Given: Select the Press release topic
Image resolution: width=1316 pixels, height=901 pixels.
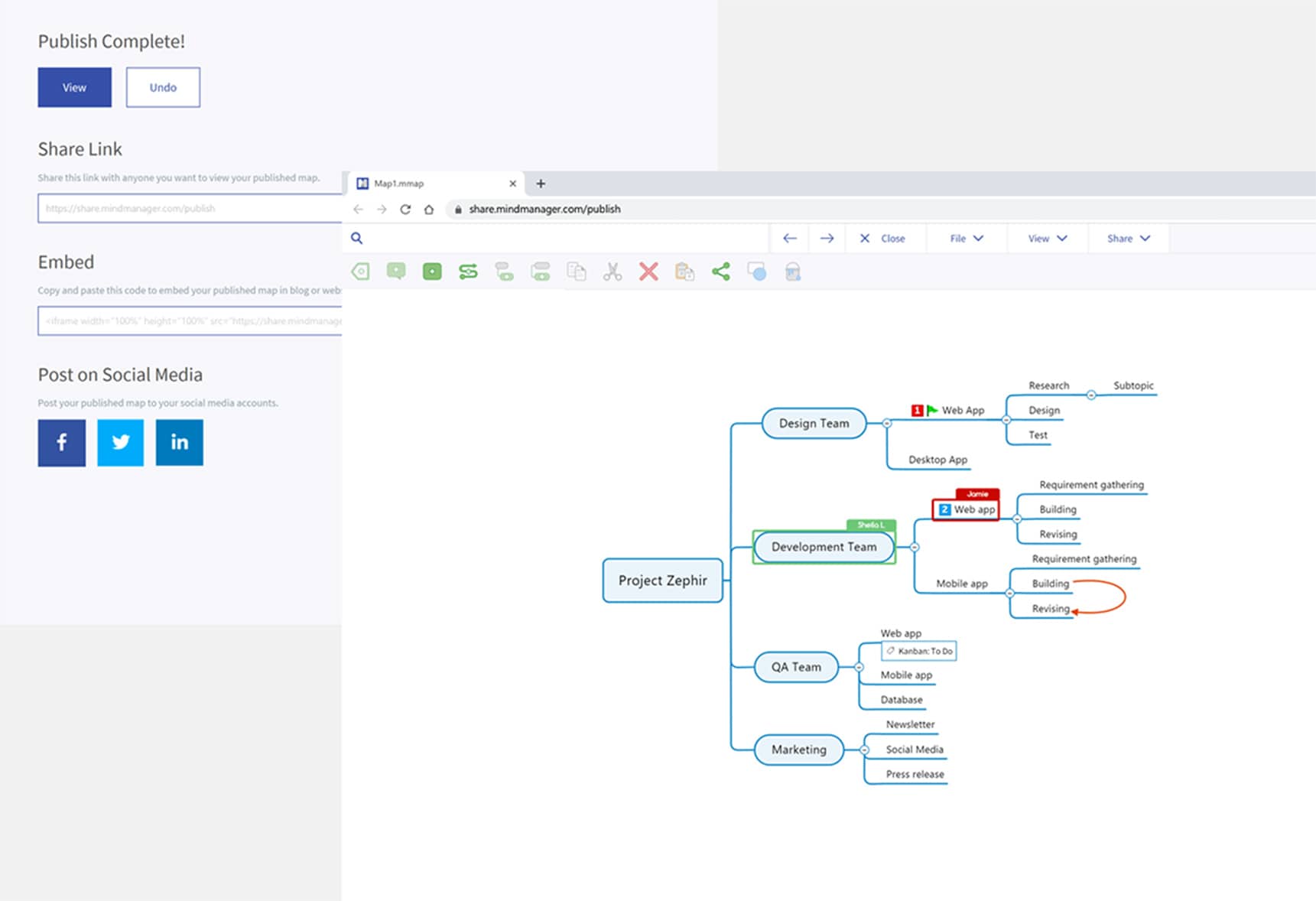Looking at the screenshot, I should click(x=915, y=774).
